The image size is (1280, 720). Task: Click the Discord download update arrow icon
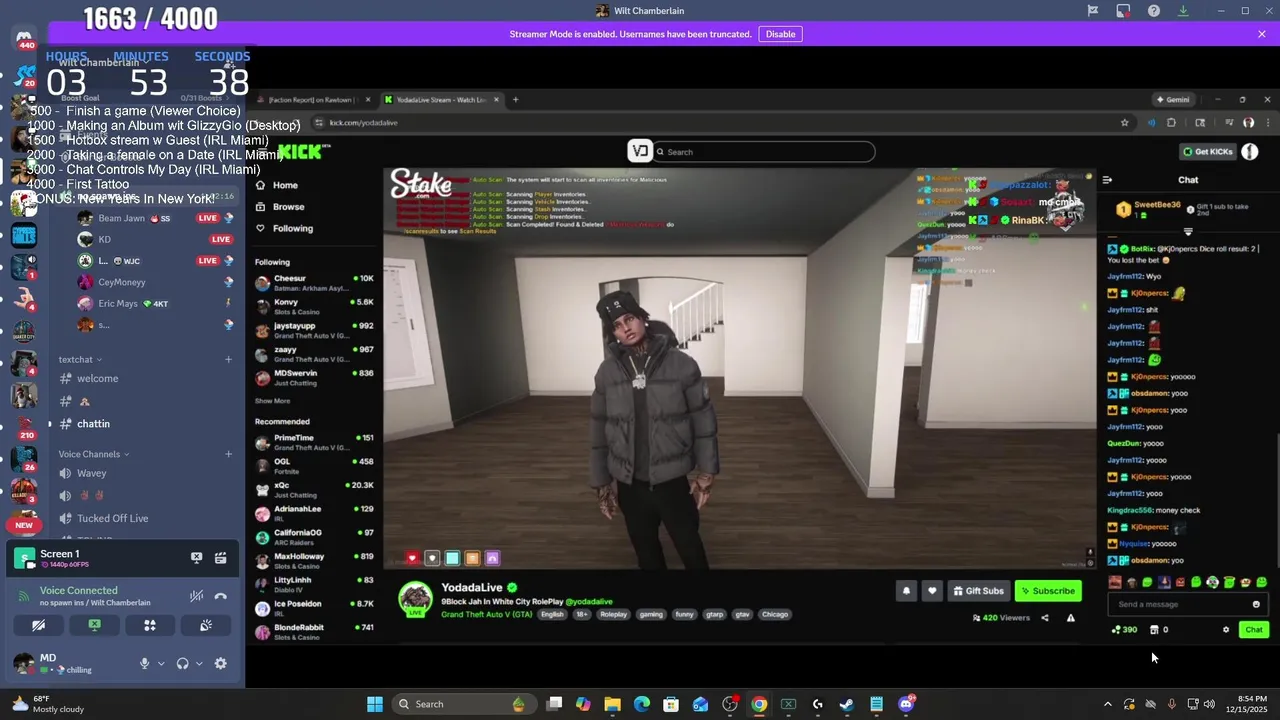(x=1183, y=11)
